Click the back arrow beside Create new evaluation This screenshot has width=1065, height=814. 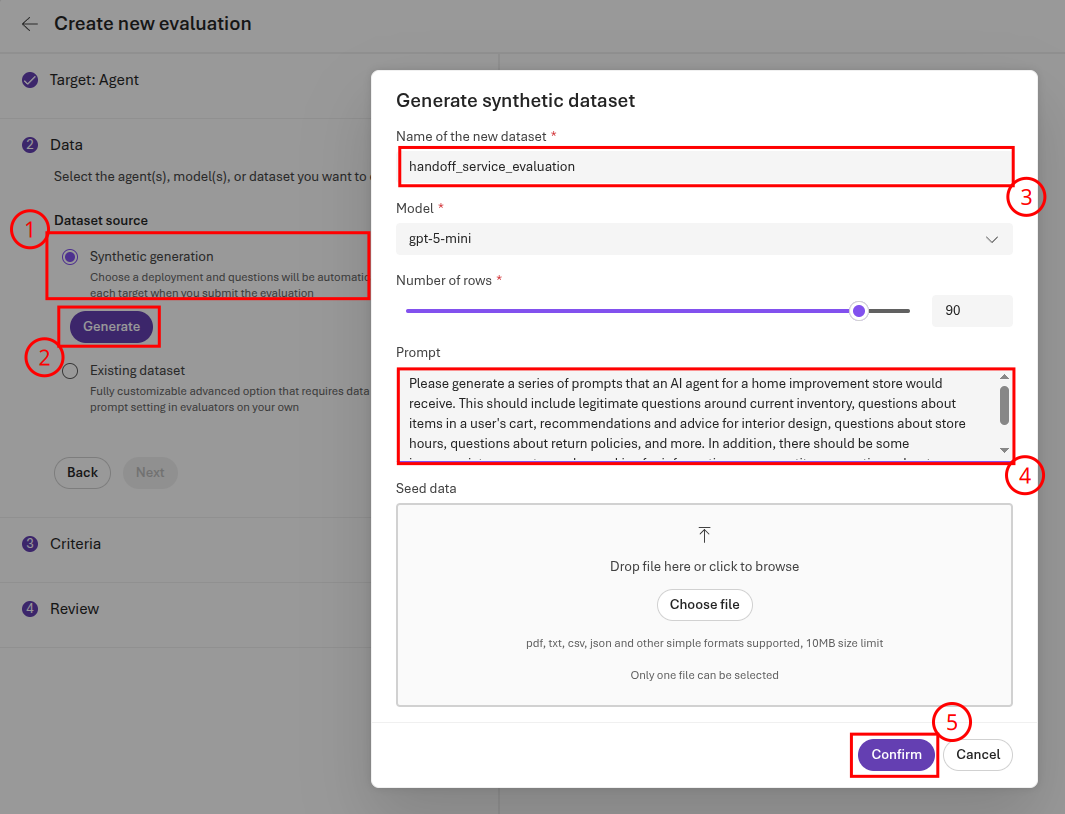30,24
